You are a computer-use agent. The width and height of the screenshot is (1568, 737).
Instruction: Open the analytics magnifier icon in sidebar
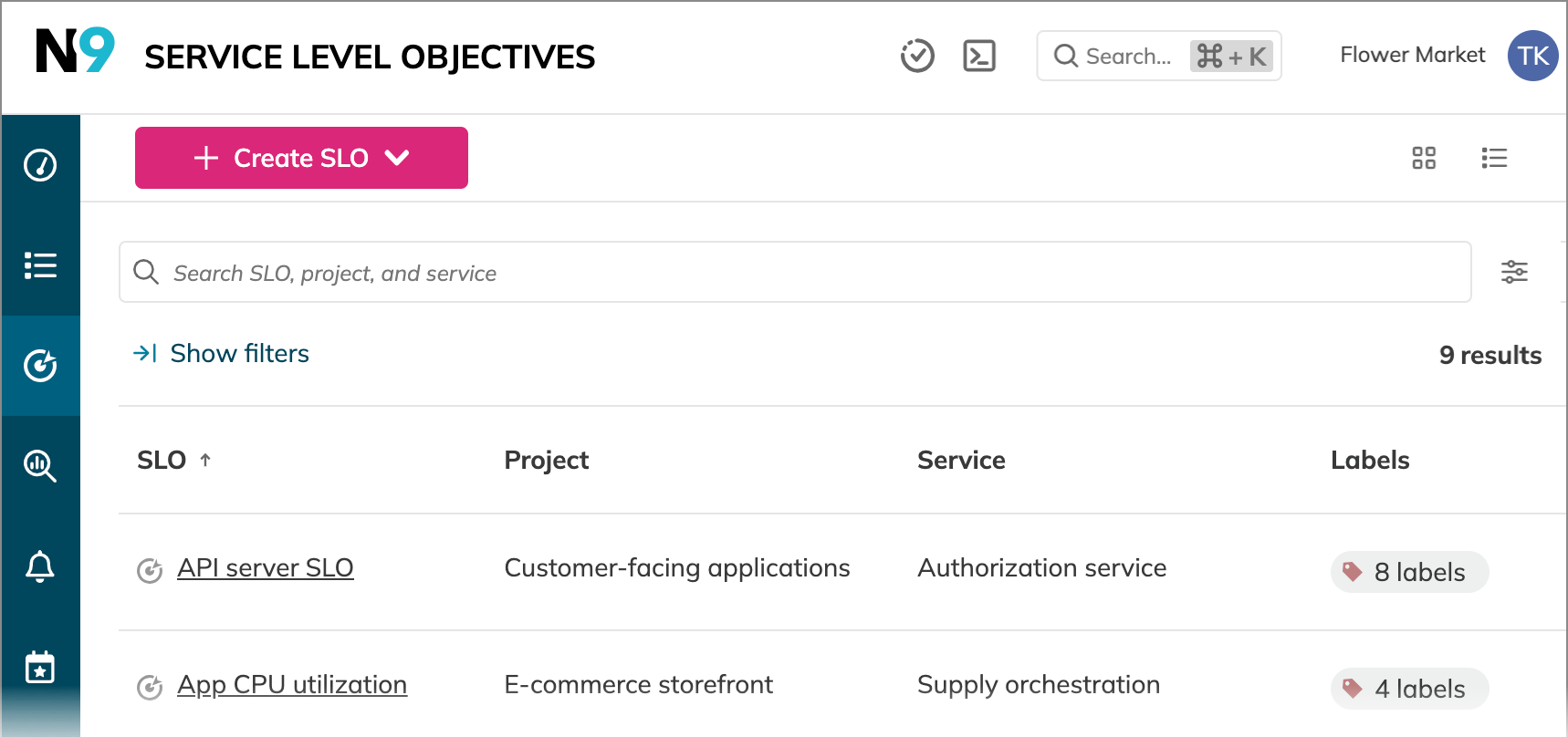(40, 466)
